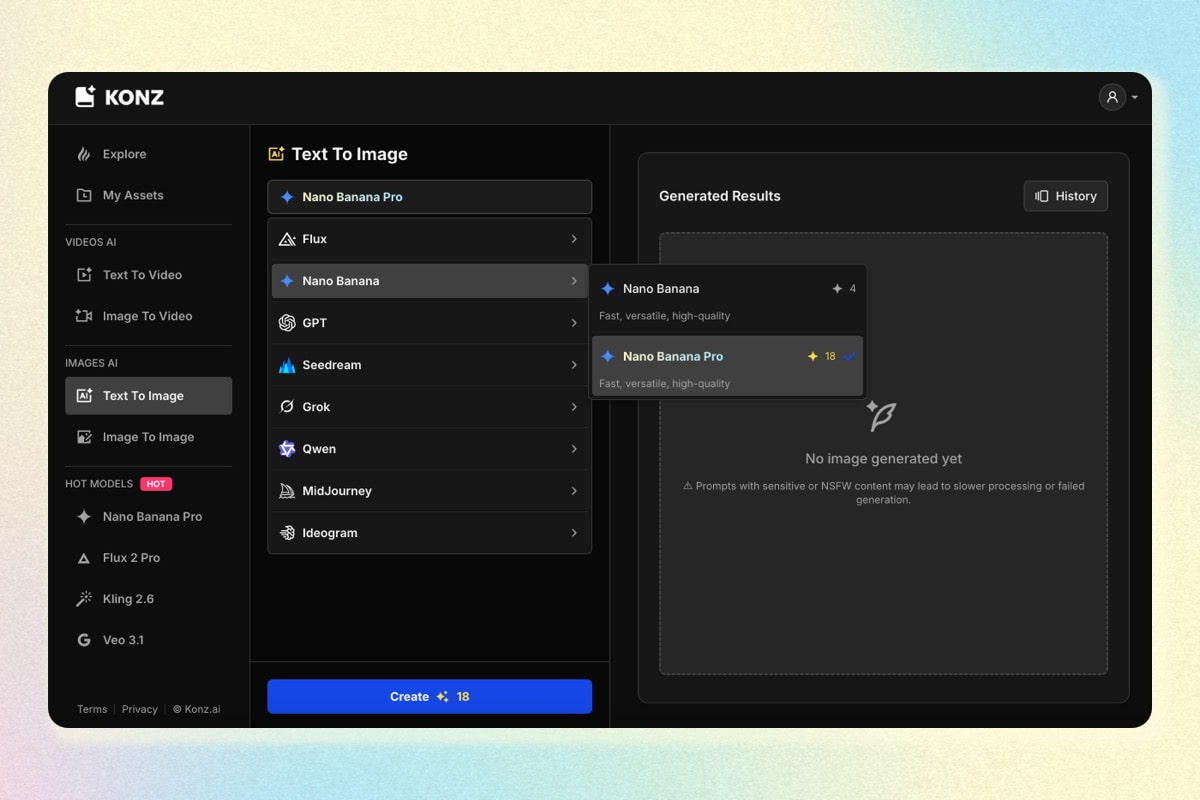Open Text To Video in sidebar
The image size is (1200, 800).
click(148, 275)
